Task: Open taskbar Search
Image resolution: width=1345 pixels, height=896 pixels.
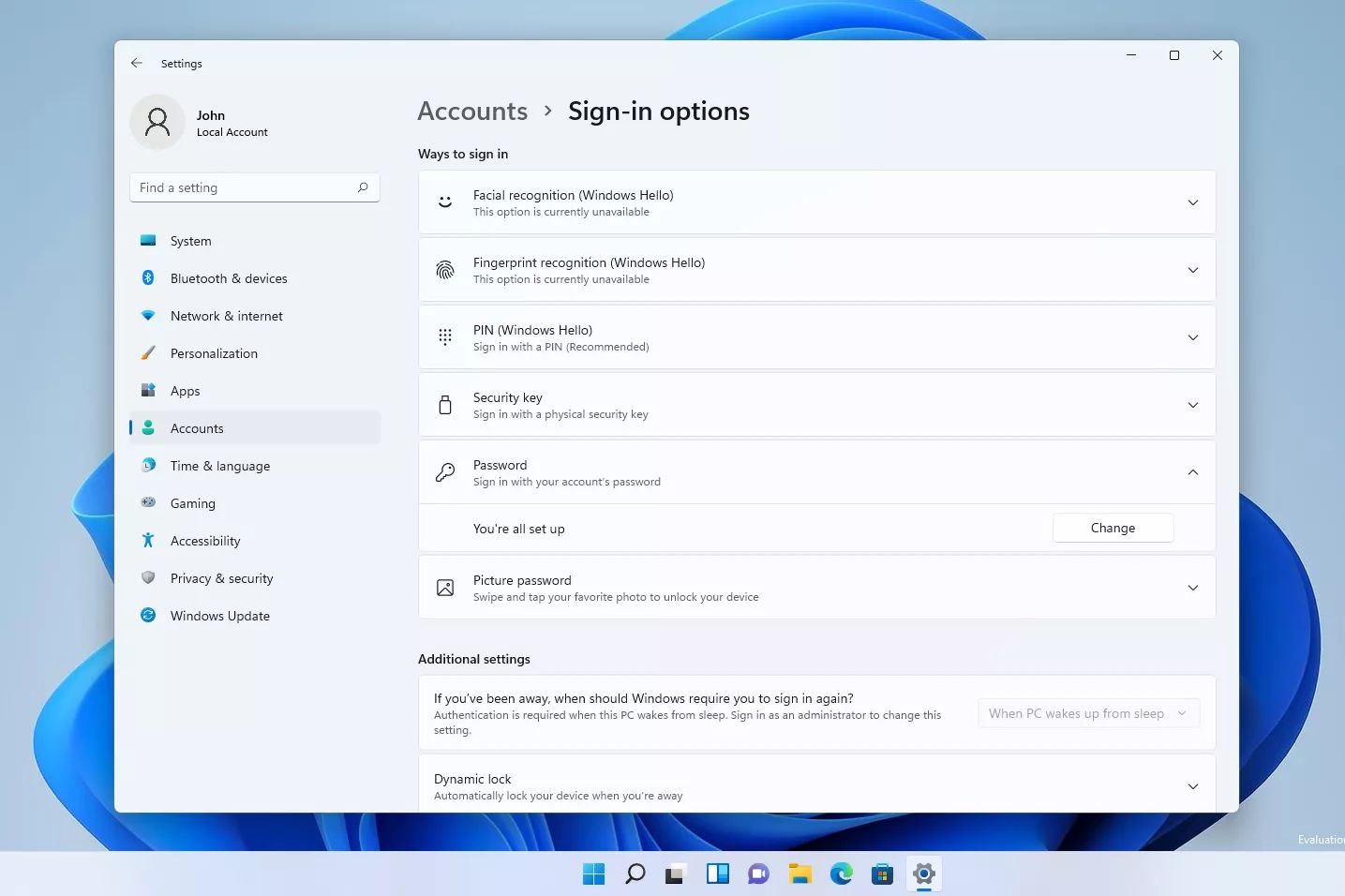Action: click(x=635, y=874)
